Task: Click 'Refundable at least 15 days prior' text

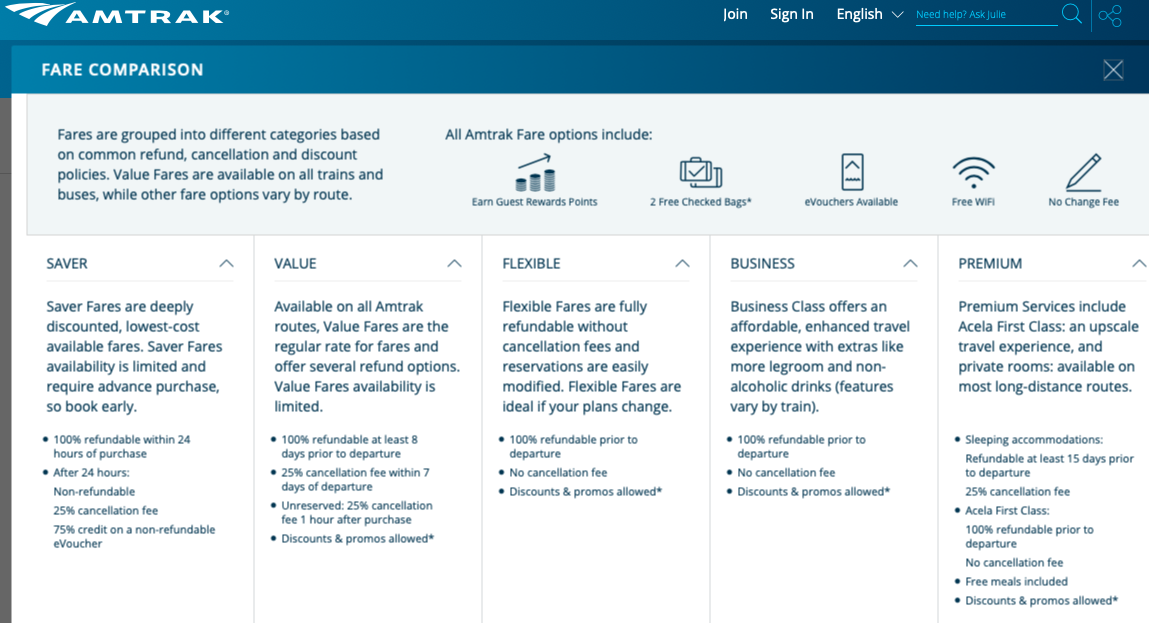Action: click(x=1049, y=465)
